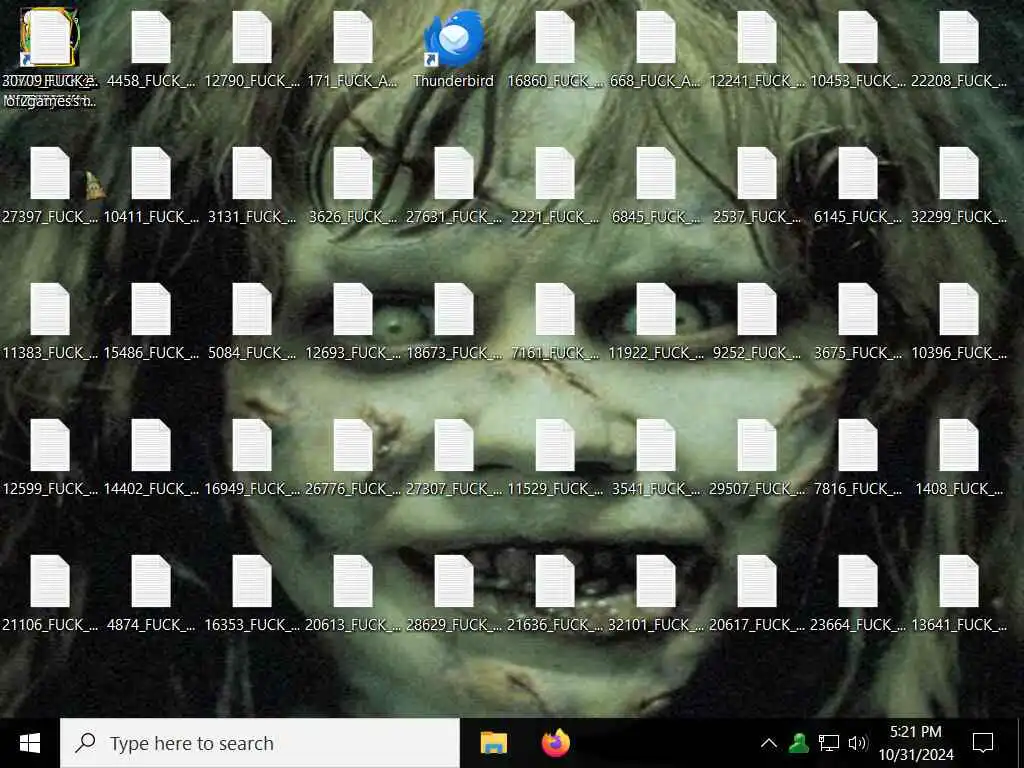Select the 21106_FUCK file icon
1024x768 pixels.
tap(50, 581)
